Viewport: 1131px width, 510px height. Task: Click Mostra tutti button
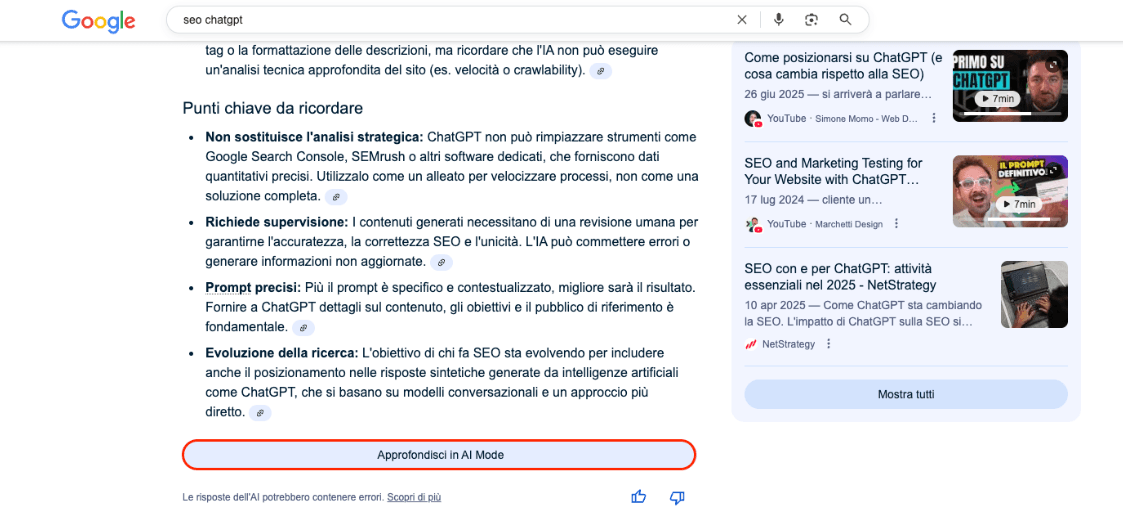[906, 395]
